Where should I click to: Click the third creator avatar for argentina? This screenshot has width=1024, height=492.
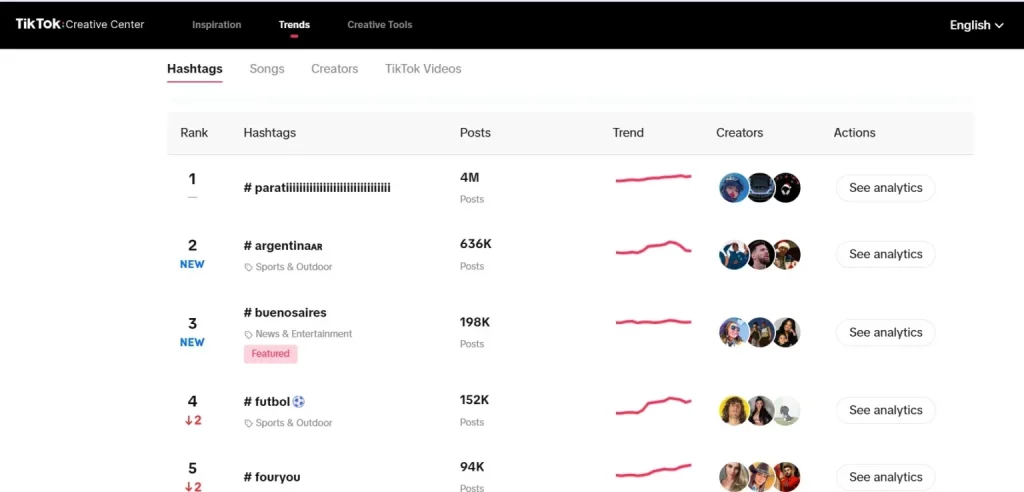[786, 254]
